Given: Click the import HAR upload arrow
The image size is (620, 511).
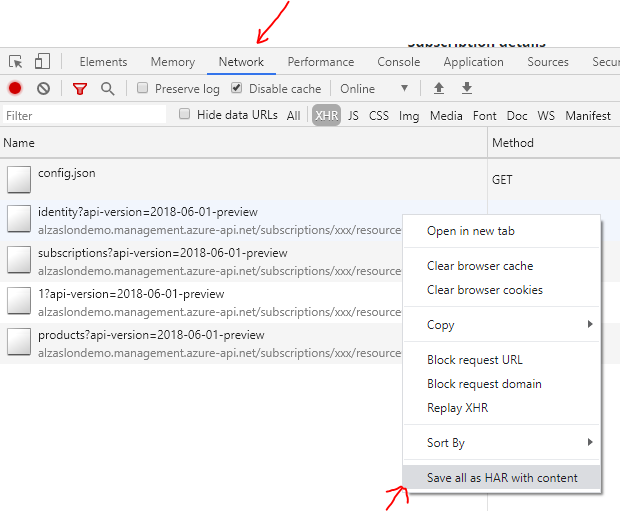Looking at the screenshot, I should (439, 88).
